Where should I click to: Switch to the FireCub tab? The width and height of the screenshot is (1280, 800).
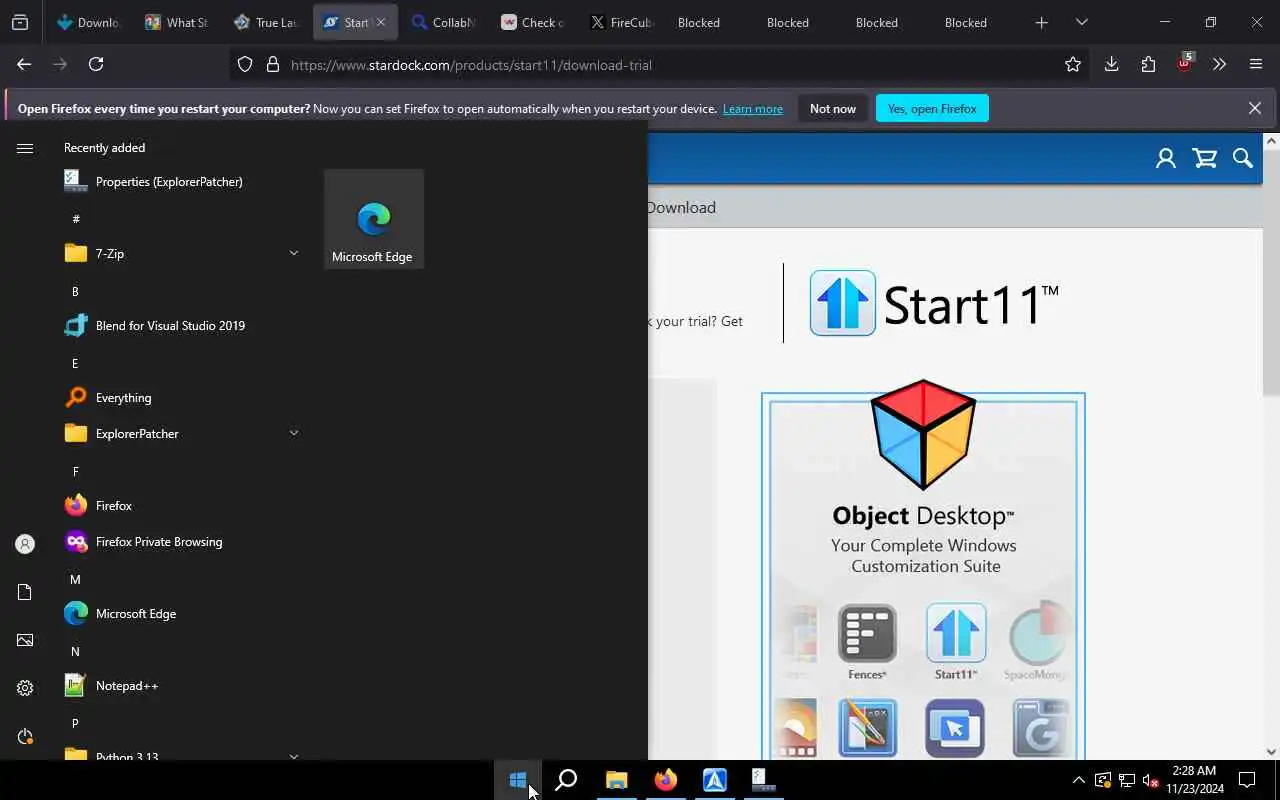621,22
